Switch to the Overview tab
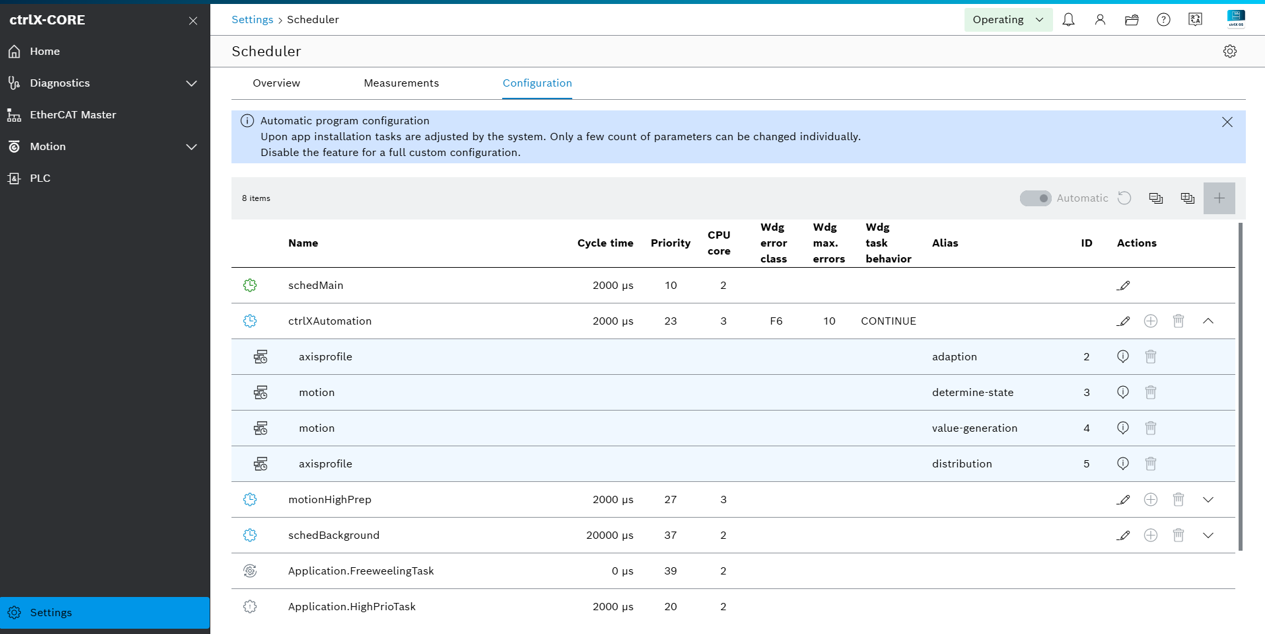Screen dimensions: 1265x634 click(276, 83)
